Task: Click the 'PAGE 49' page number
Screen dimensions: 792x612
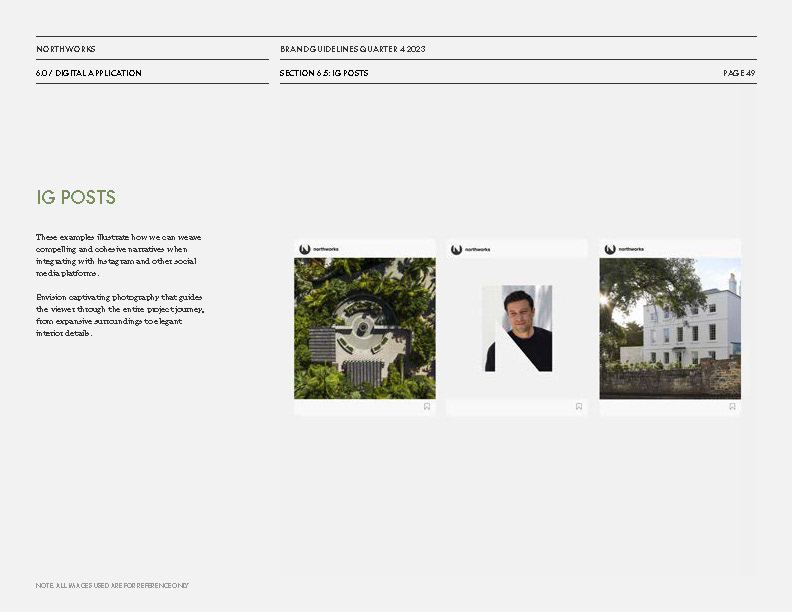Action: (739, 73)
